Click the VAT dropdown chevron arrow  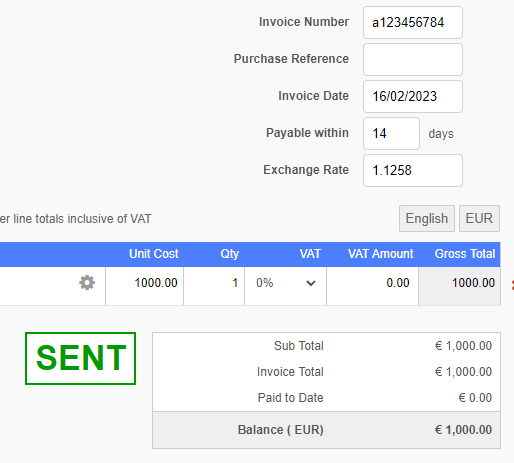click(x=311, y=283)
